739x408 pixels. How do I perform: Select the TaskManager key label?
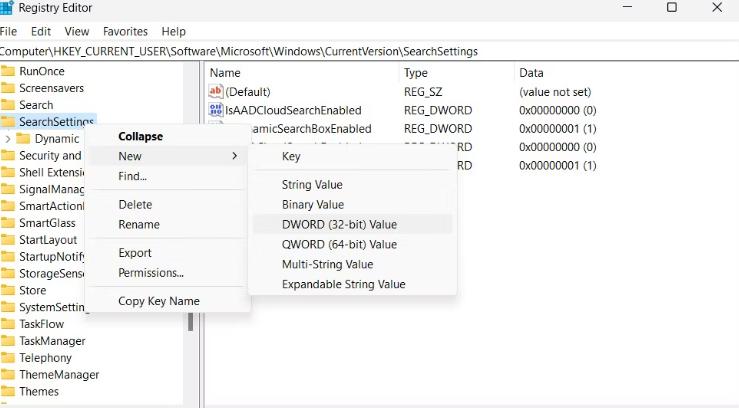tap(52, 341)
